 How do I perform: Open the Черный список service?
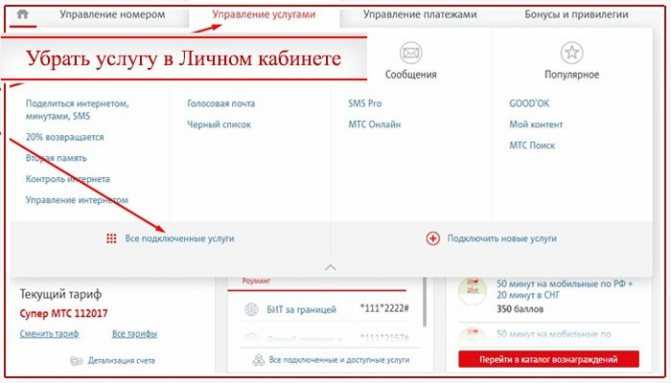219,125
